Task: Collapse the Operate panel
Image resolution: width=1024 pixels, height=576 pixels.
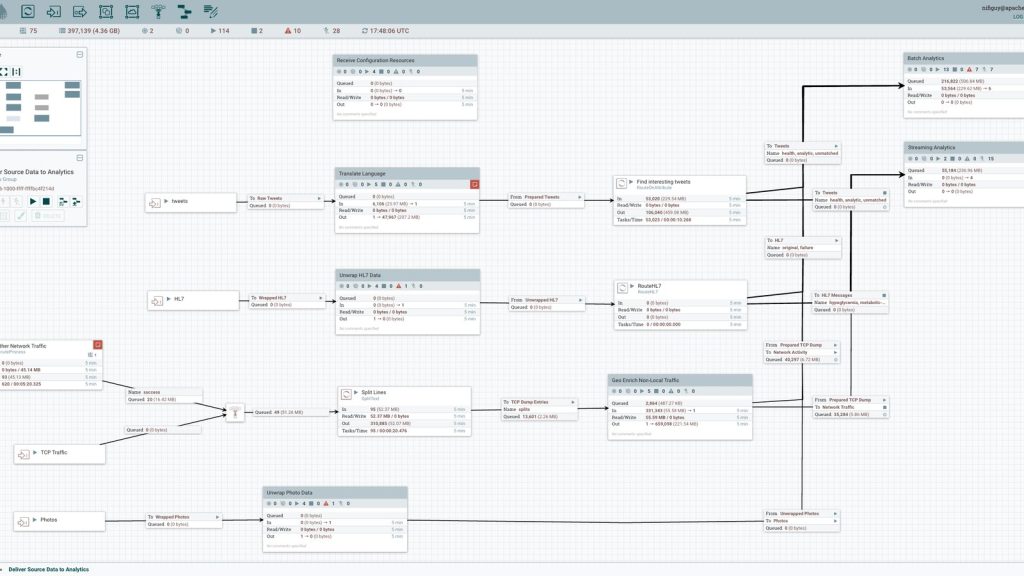Action: point(80,158)
